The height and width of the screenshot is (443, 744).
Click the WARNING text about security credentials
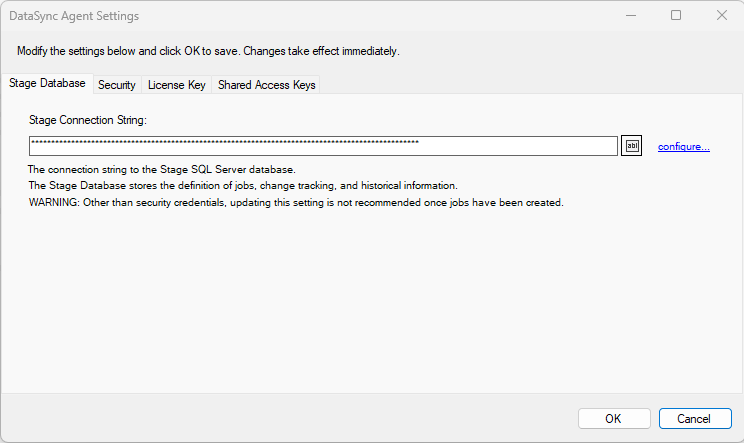[x=296, y=203]
